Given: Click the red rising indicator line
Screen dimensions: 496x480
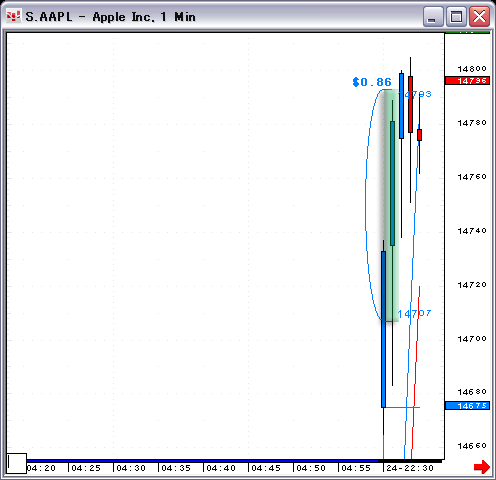Looking at the screenshot, I should [416, 372].
